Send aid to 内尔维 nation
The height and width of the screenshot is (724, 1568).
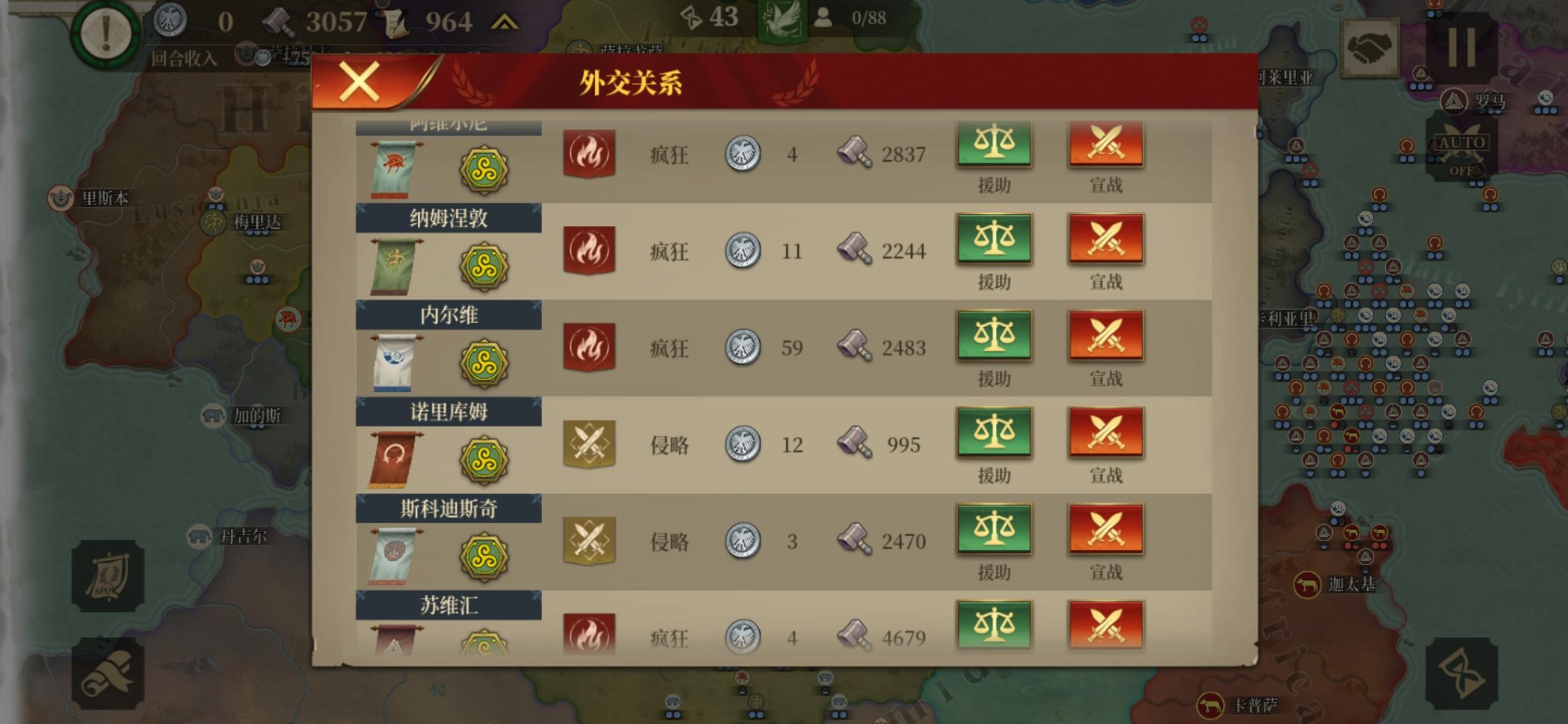point(994,335)
